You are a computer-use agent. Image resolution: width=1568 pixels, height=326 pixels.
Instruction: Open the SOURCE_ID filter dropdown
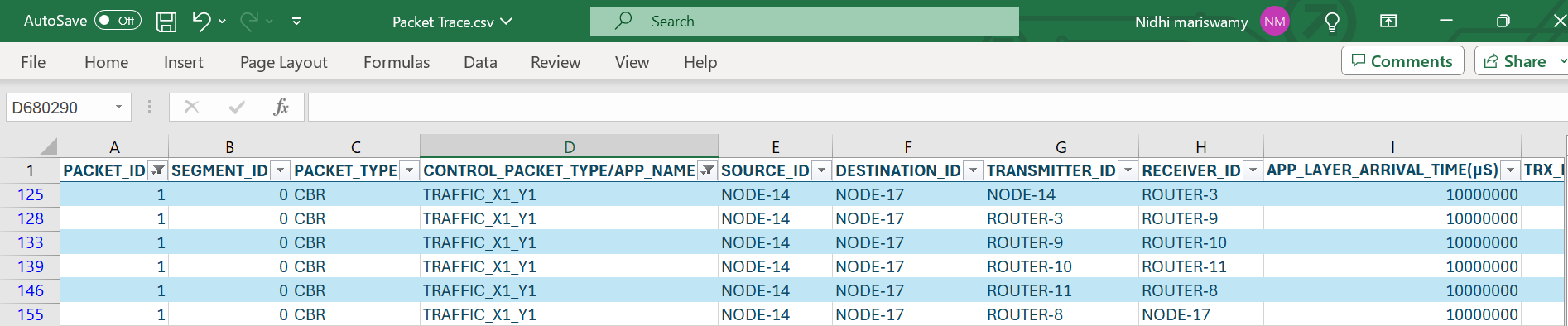[821, 170]
